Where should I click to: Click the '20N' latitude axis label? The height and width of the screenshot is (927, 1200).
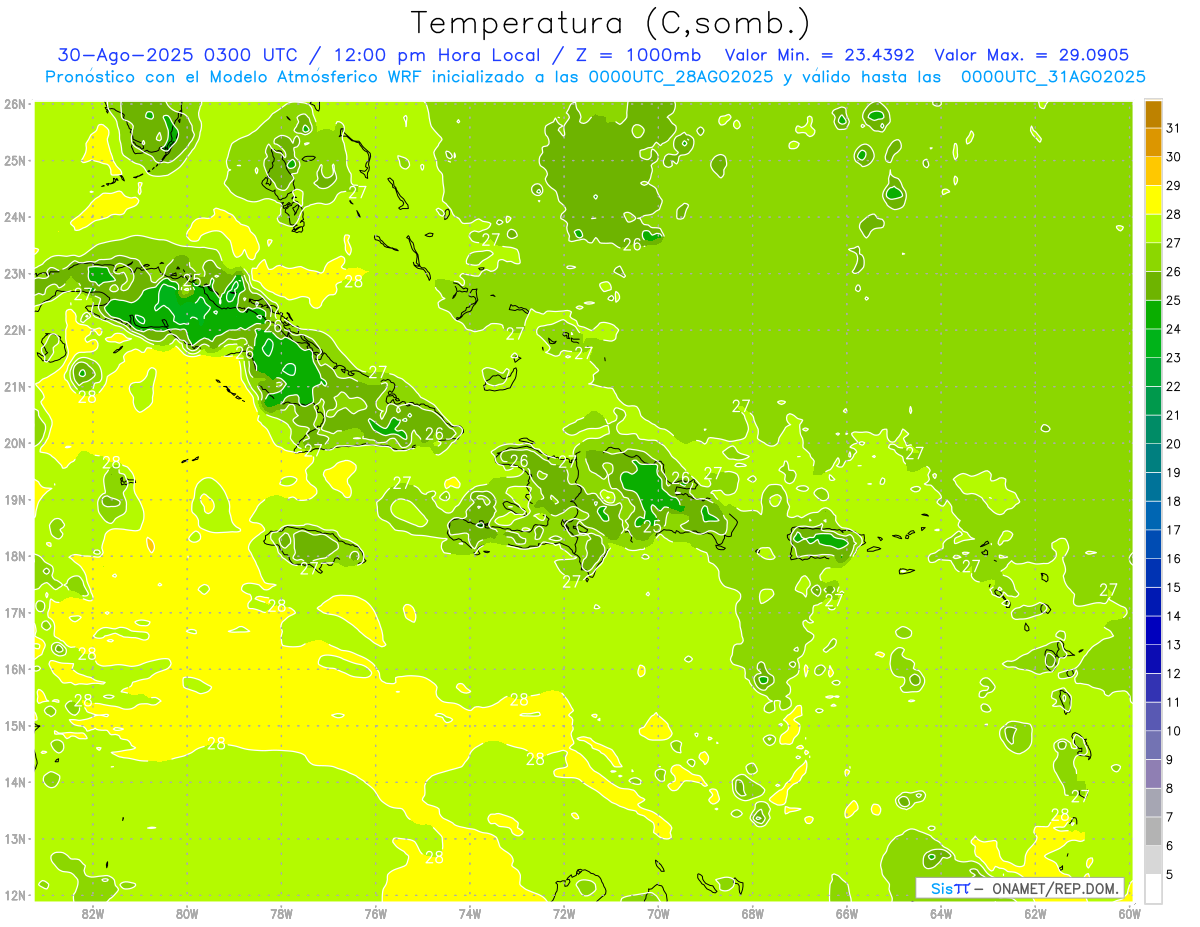[x=14, y=443]
